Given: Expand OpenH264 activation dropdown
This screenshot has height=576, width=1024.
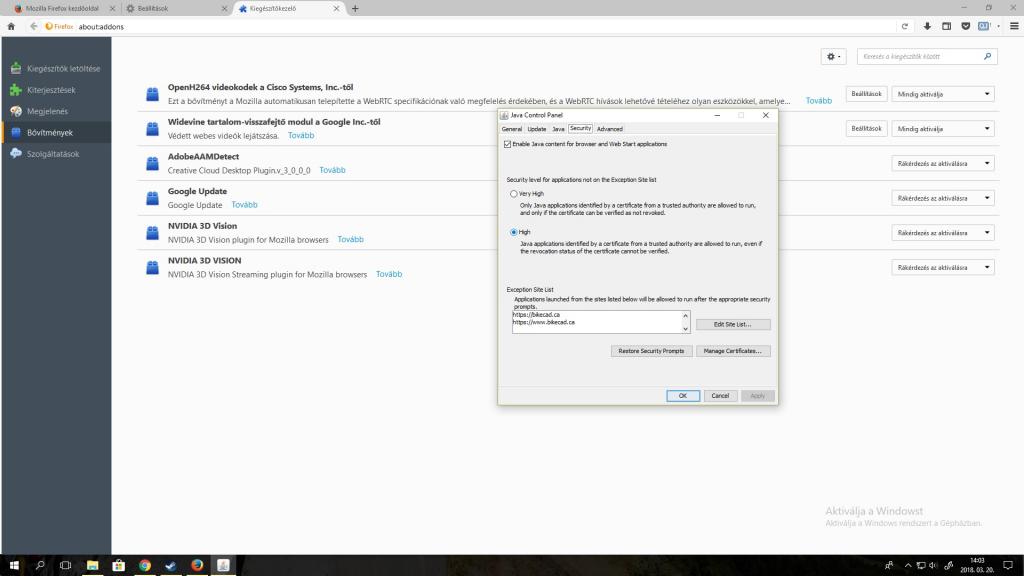Looking at the screenshot, I should [942, 94].
